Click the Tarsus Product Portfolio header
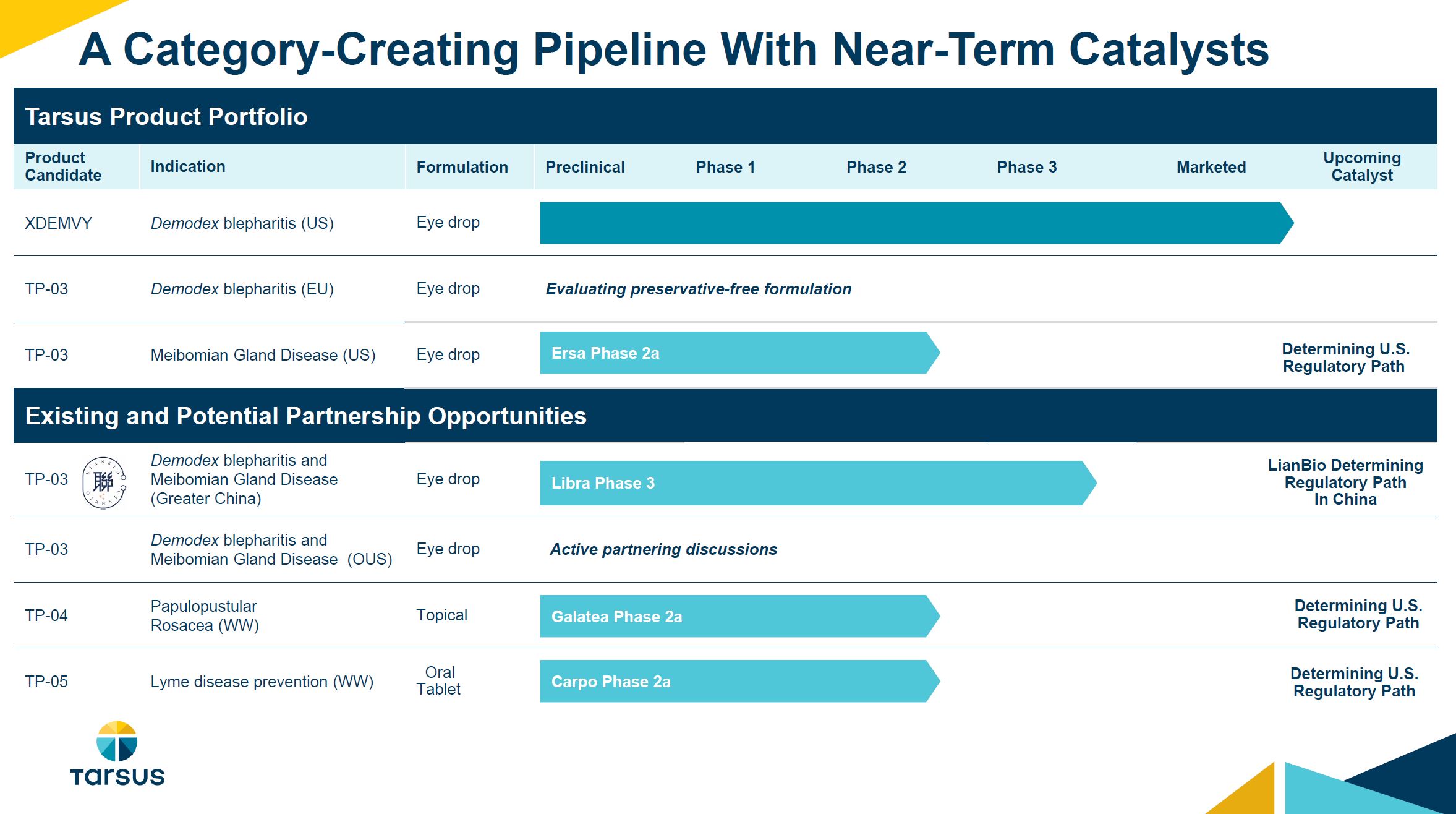The width and height of the screenshot is (1456, 814). point(166,117)
